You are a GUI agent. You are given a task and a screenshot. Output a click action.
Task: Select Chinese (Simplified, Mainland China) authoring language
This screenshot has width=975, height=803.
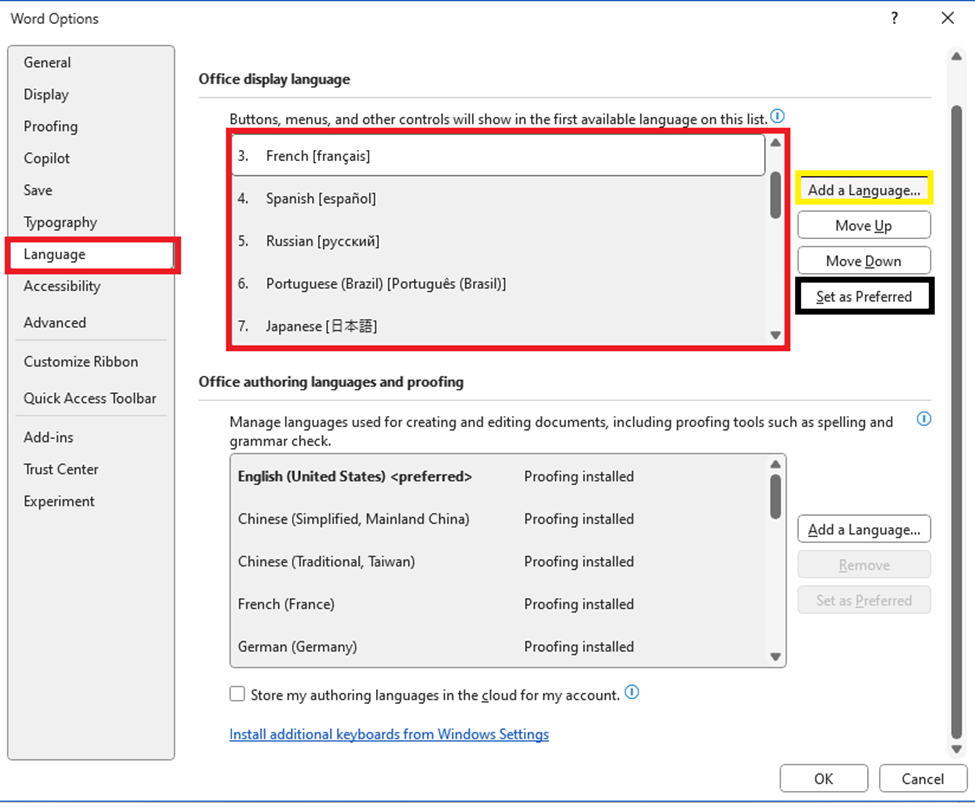(x=499, y=519)
